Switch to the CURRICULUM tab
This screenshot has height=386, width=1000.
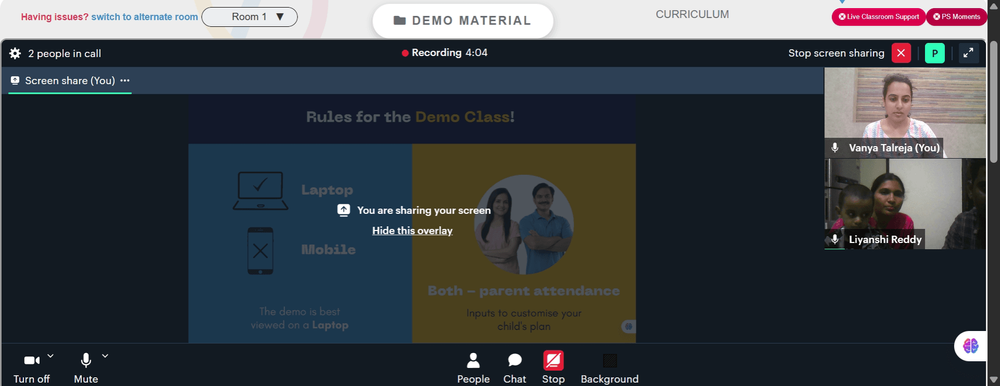point(692,14)
